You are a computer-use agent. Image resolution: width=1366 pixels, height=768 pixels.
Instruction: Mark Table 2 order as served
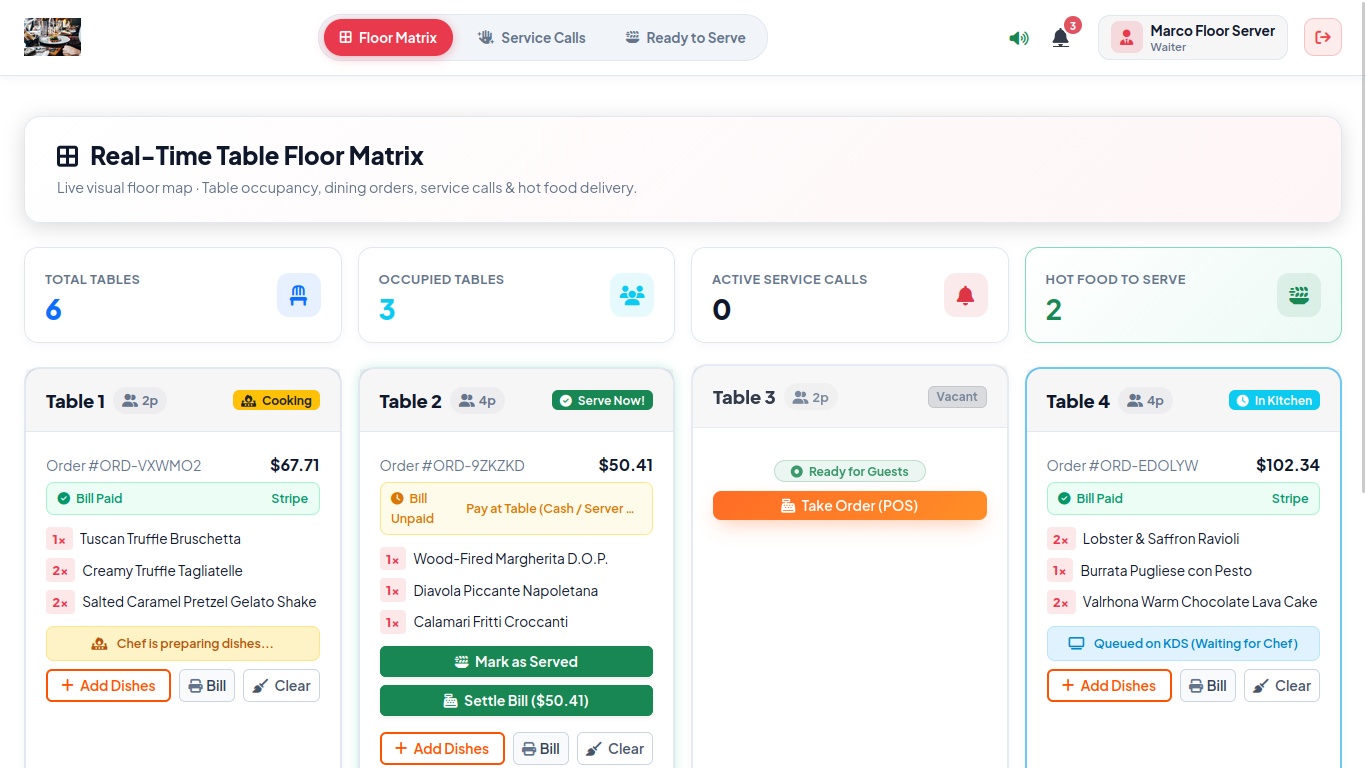pyautogui.click(x=516, y=662)
